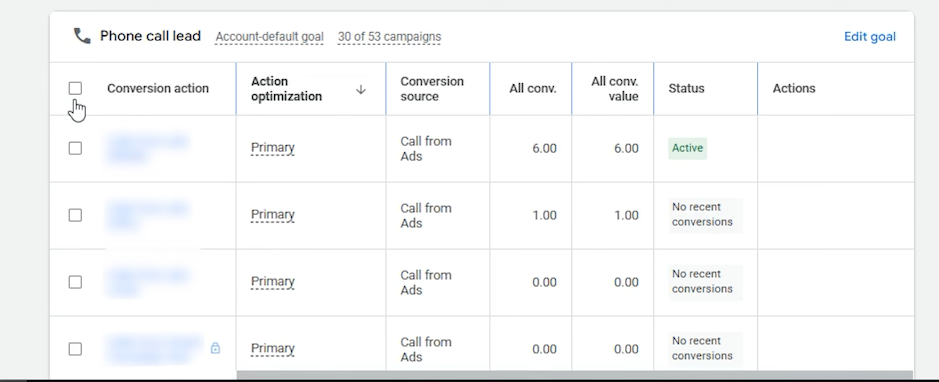This screenshot has height=382, width=939.
Task: Select the checkbox of the 1.00 conversions row
Action: (x=75, y=215)
